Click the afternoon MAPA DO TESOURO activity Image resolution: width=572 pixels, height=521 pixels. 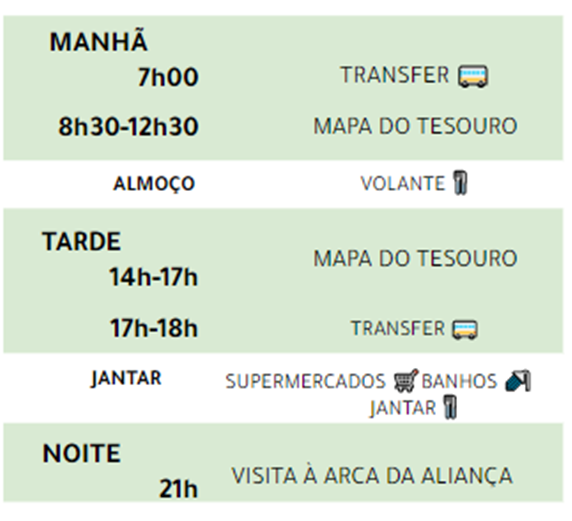[x=416, y=258]
